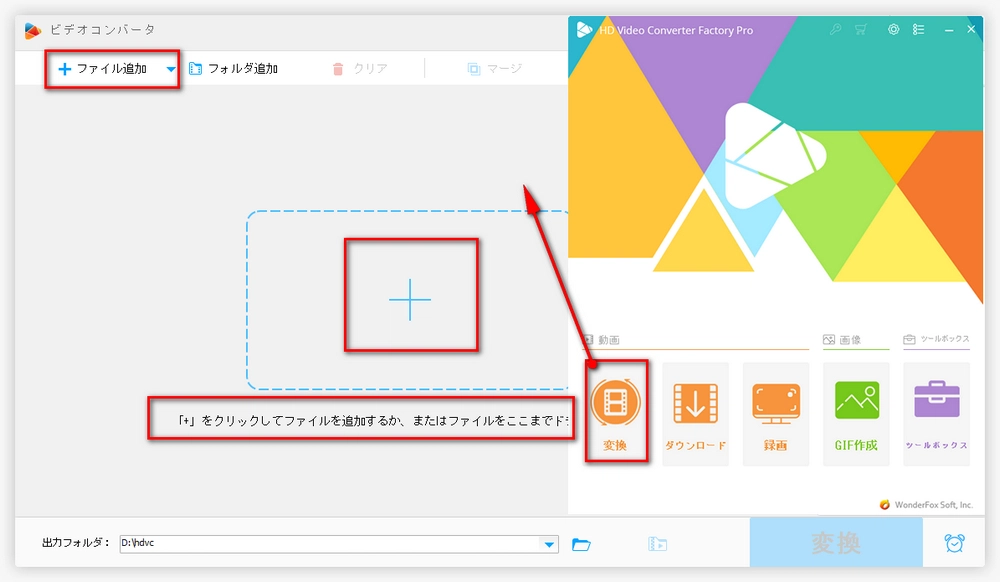The height and width of the screenshot is (582, 1000).
Task: Click the フォルダ追加 button
Action: 233,69
